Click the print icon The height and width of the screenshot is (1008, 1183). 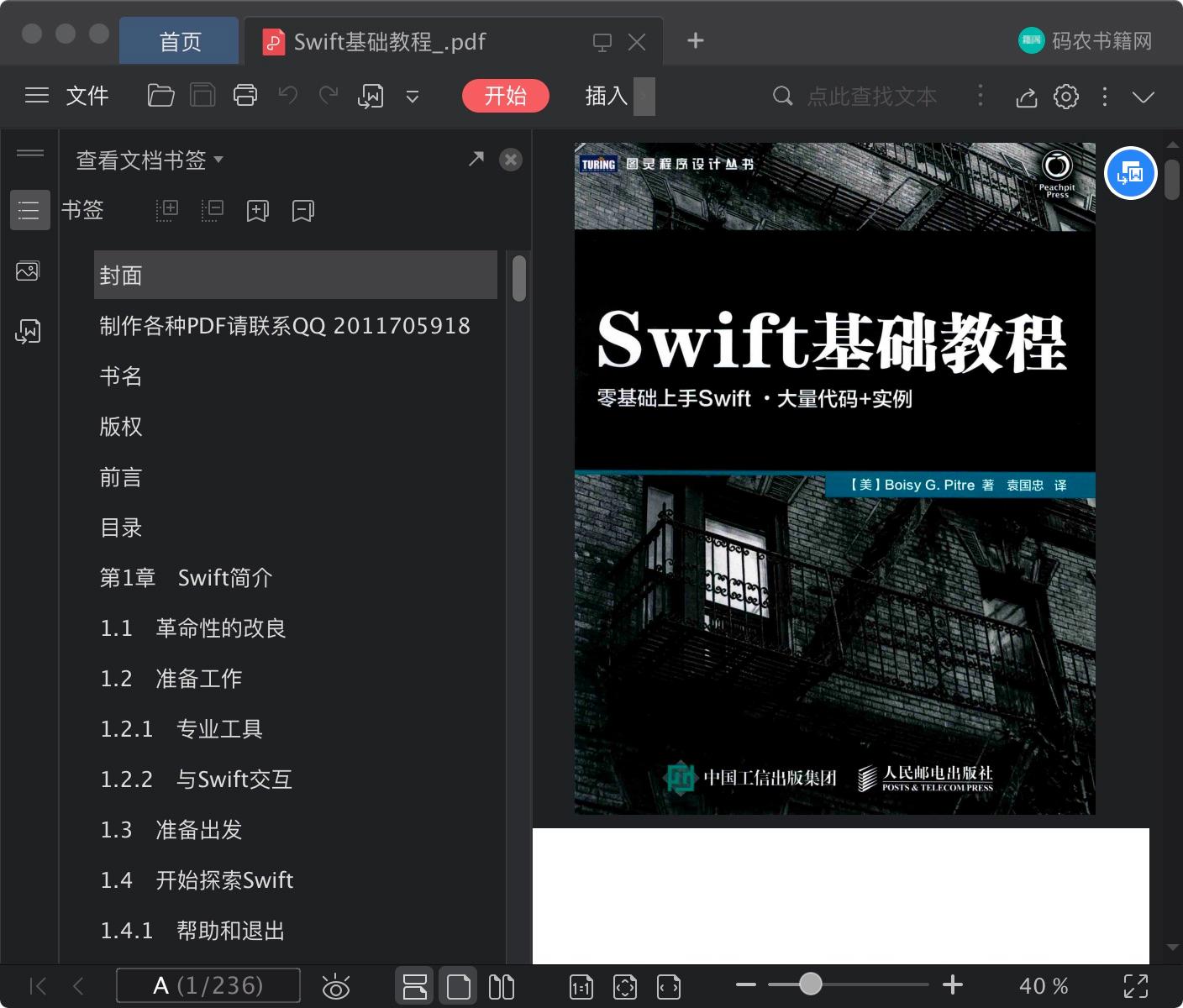[245, 96]
